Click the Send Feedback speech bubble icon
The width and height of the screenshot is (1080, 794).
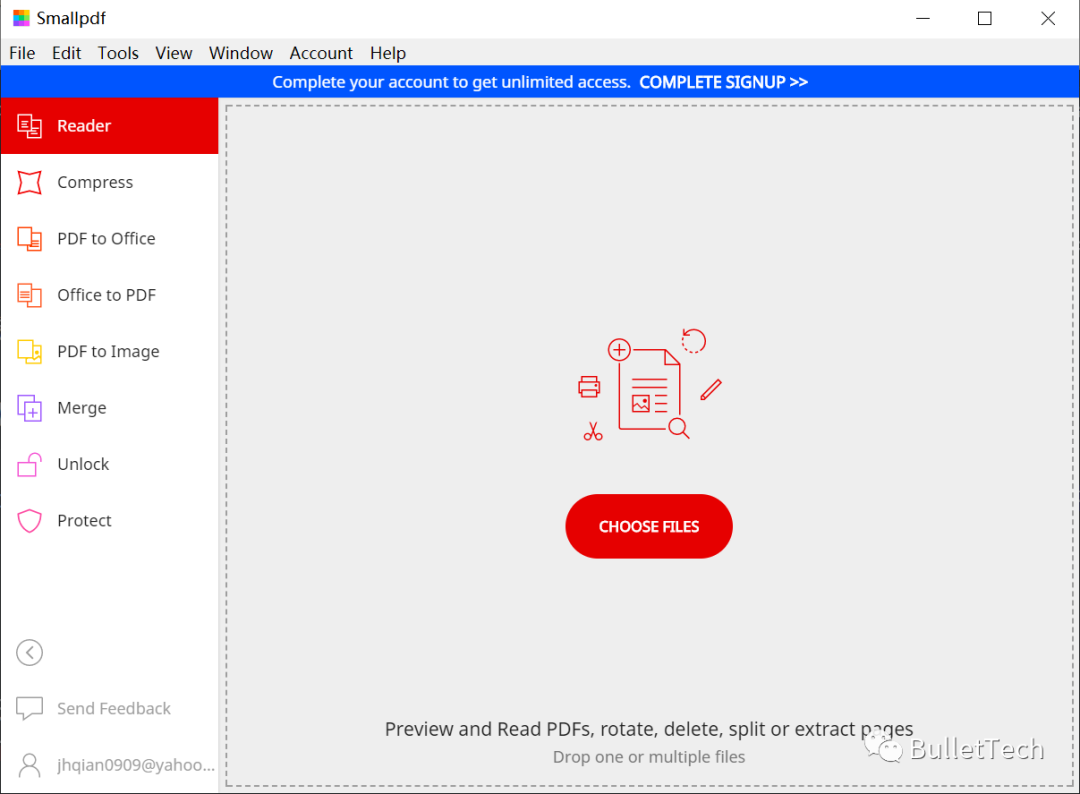point(29,709)
